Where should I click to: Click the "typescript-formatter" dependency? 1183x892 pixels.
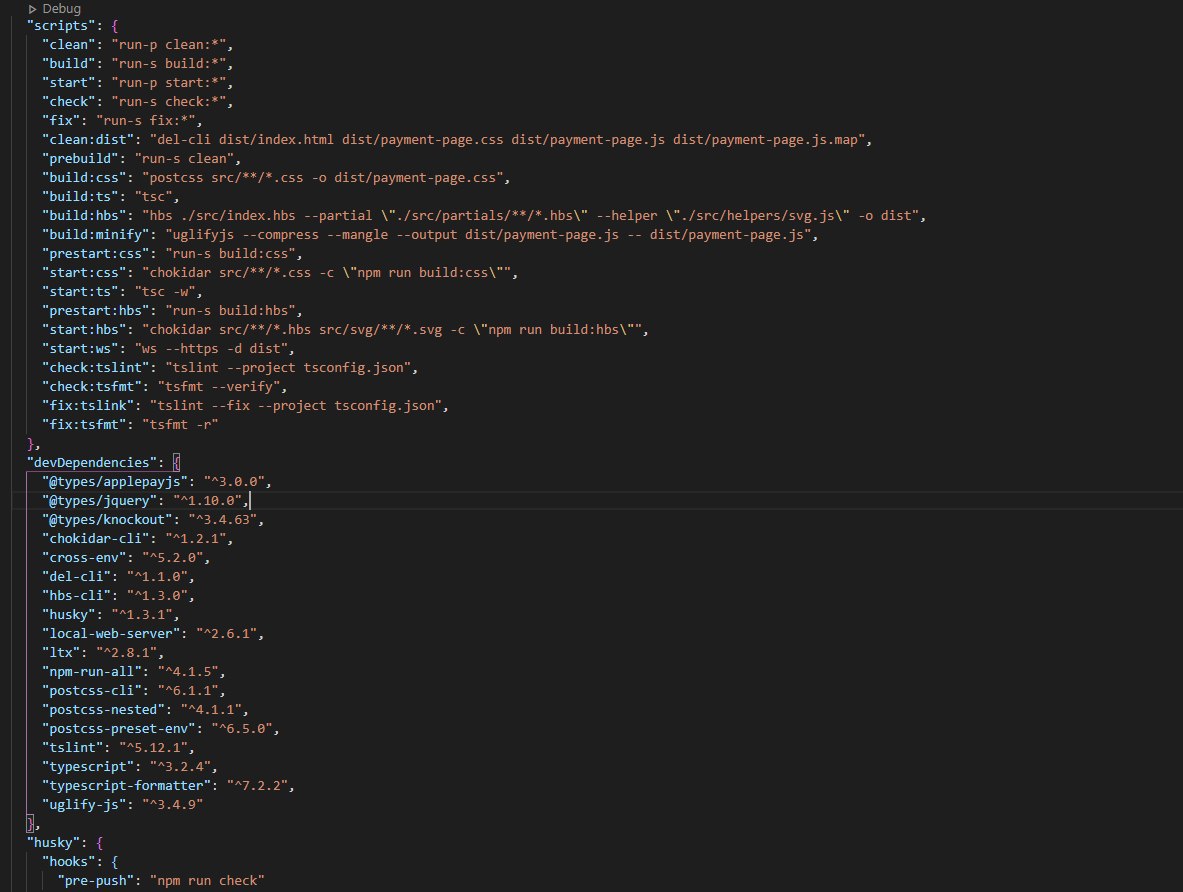click(126, 785)
